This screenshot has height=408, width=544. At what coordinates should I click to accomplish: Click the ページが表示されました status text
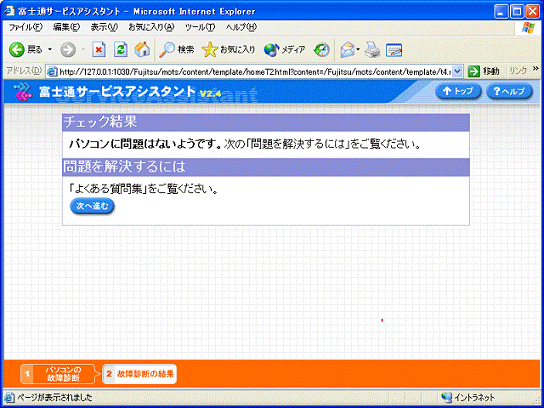(x=54, y=397)
